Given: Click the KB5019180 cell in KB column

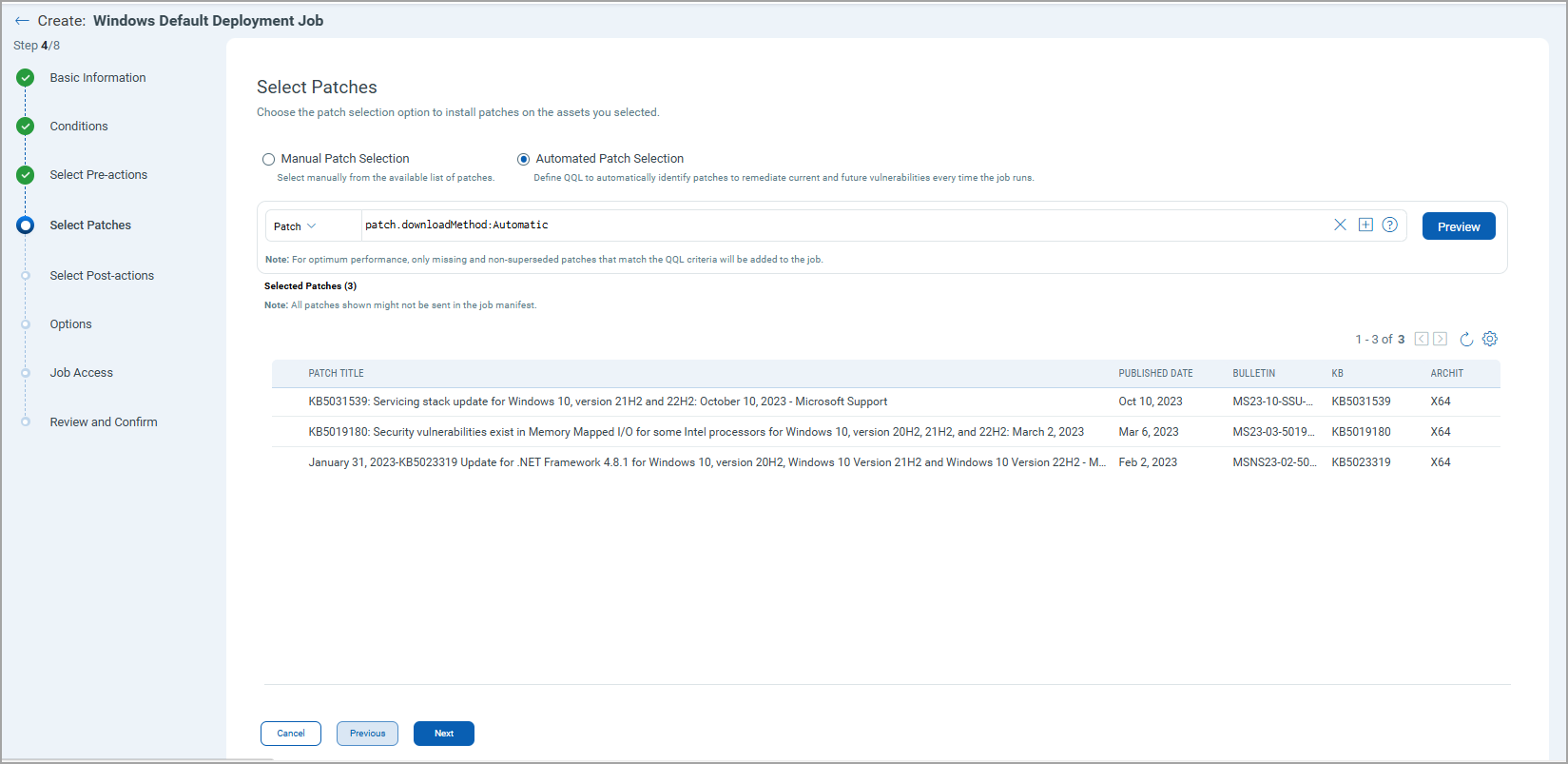Looking at the screenshot, I should click(x=1361, y=432).
